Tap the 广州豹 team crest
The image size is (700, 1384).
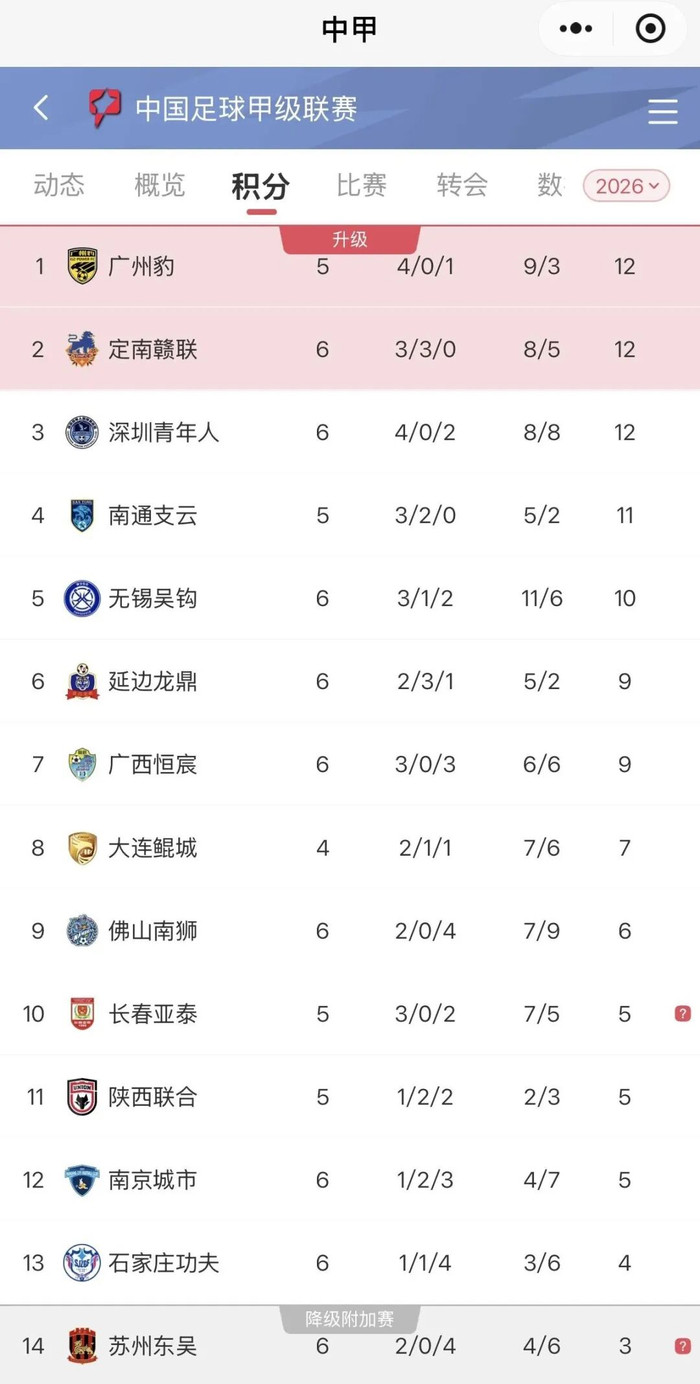coord(82,266)
